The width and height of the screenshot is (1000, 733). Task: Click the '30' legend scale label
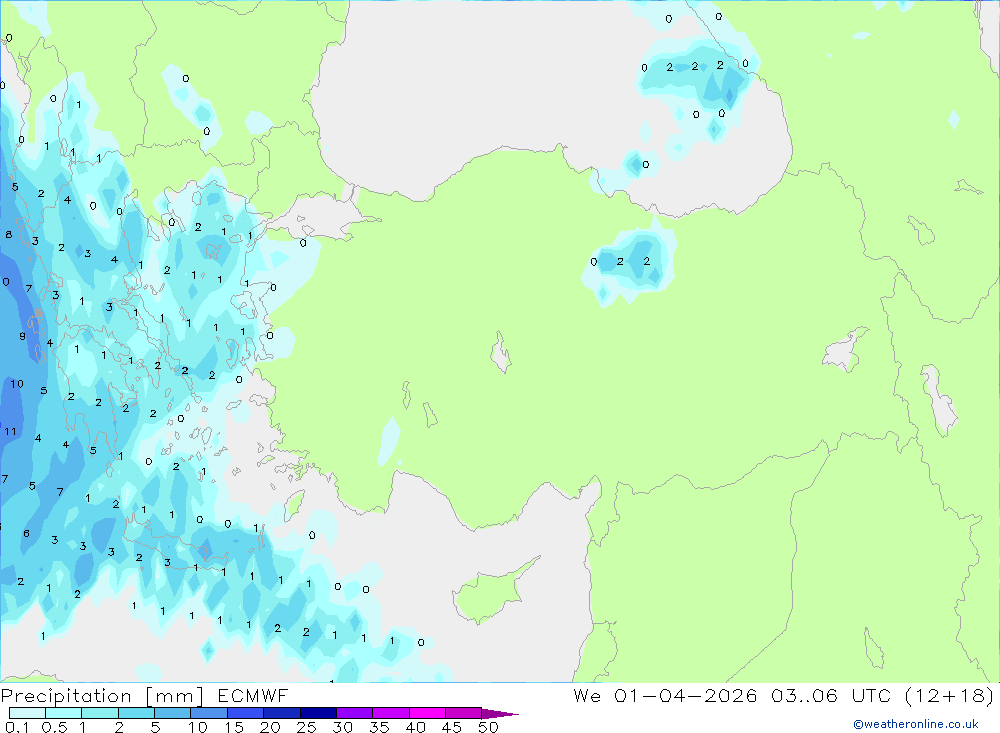coord(342,727)
